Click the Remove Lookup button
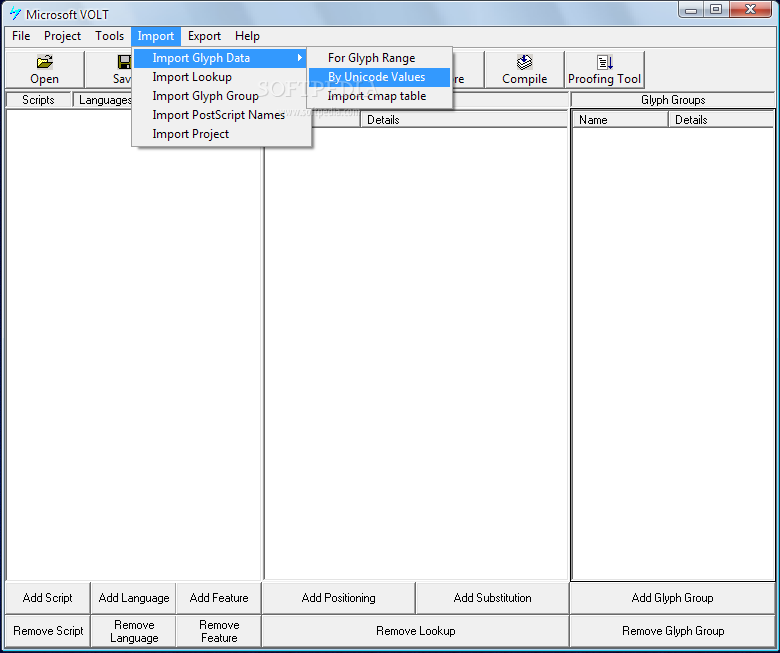 click(415, 631)
